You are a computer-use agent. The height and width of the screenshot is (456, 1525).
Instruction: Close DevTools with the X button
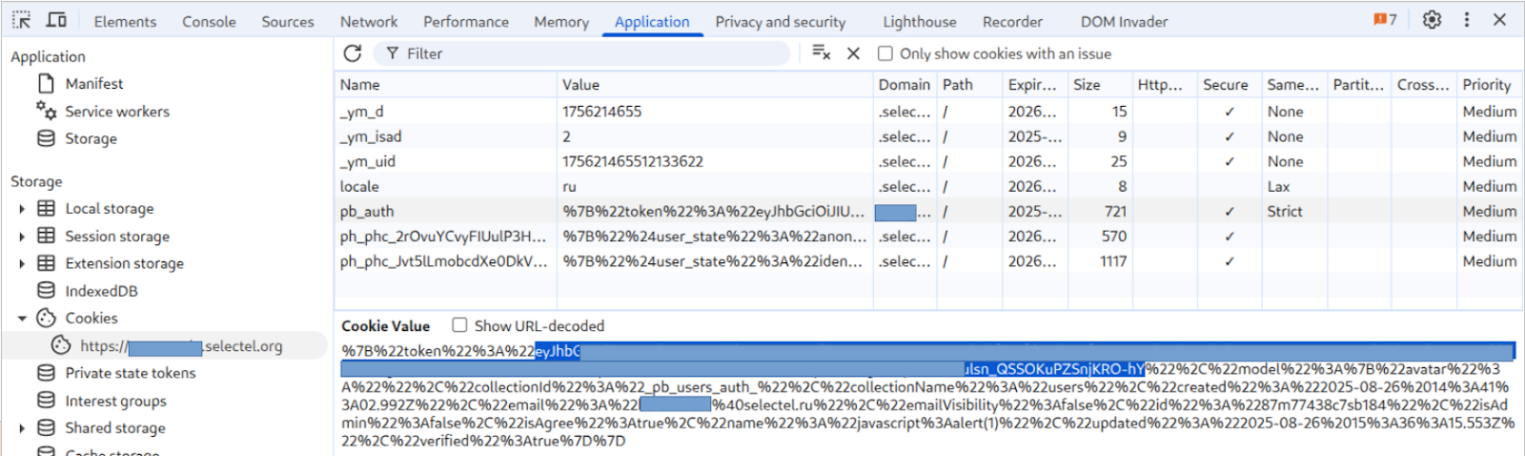click(1500, 20)
